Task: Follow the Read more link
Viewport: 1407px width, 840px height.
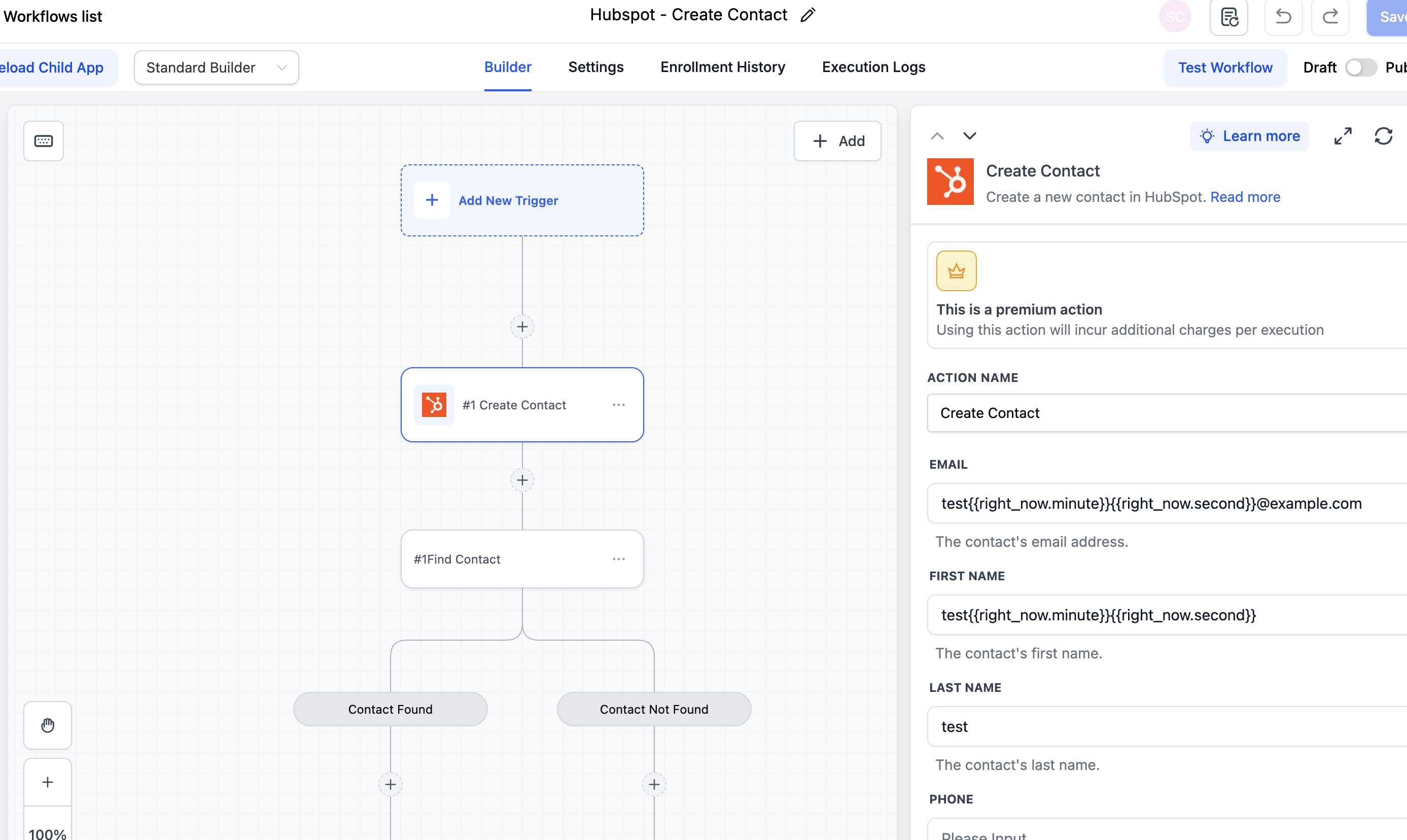Action: [x=1245, y=197]
